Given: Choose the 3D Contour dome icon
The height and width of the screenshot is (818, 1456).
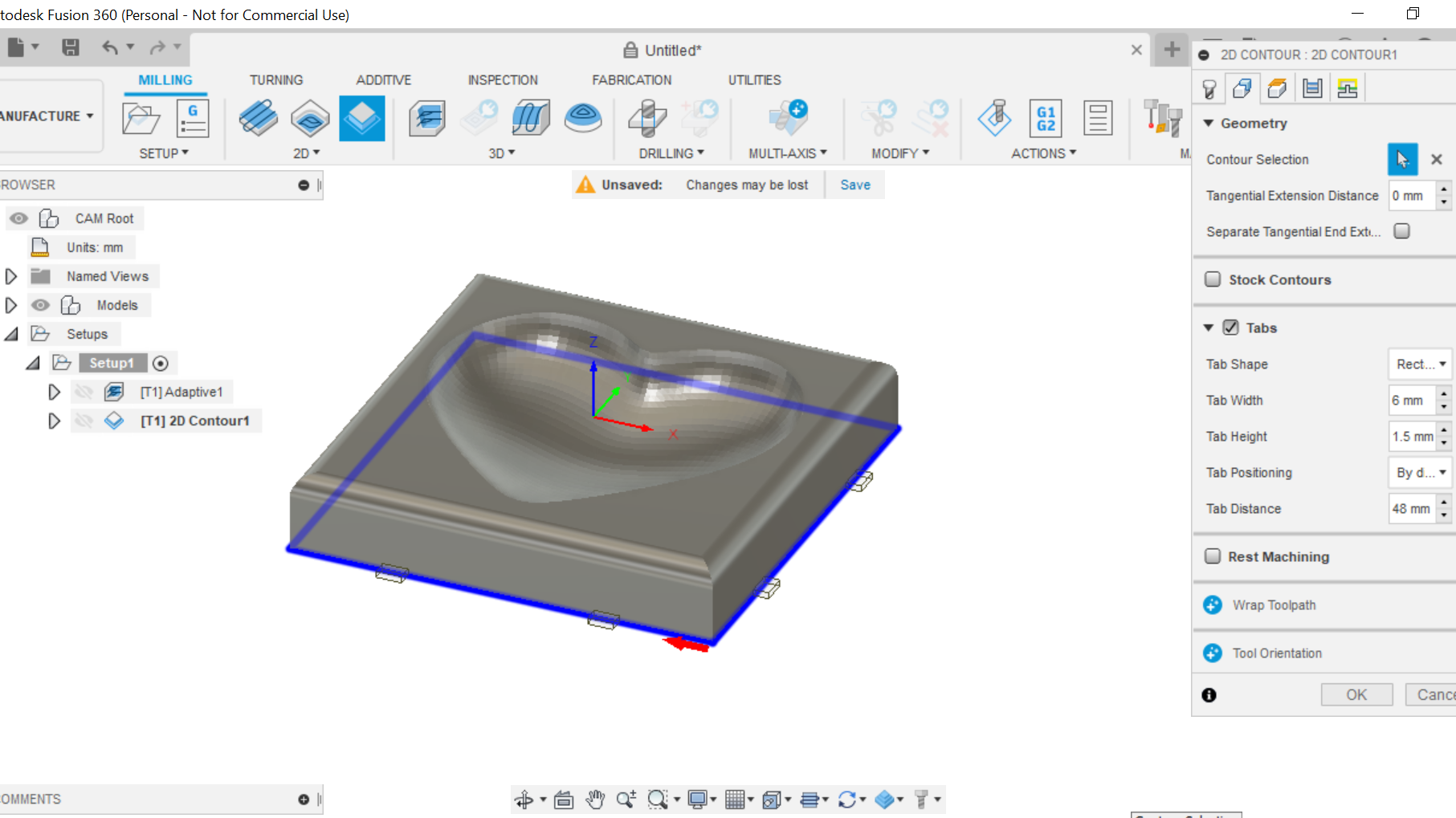Looking at the screenshot, I should pyautogui.click(x=583, y=119).
